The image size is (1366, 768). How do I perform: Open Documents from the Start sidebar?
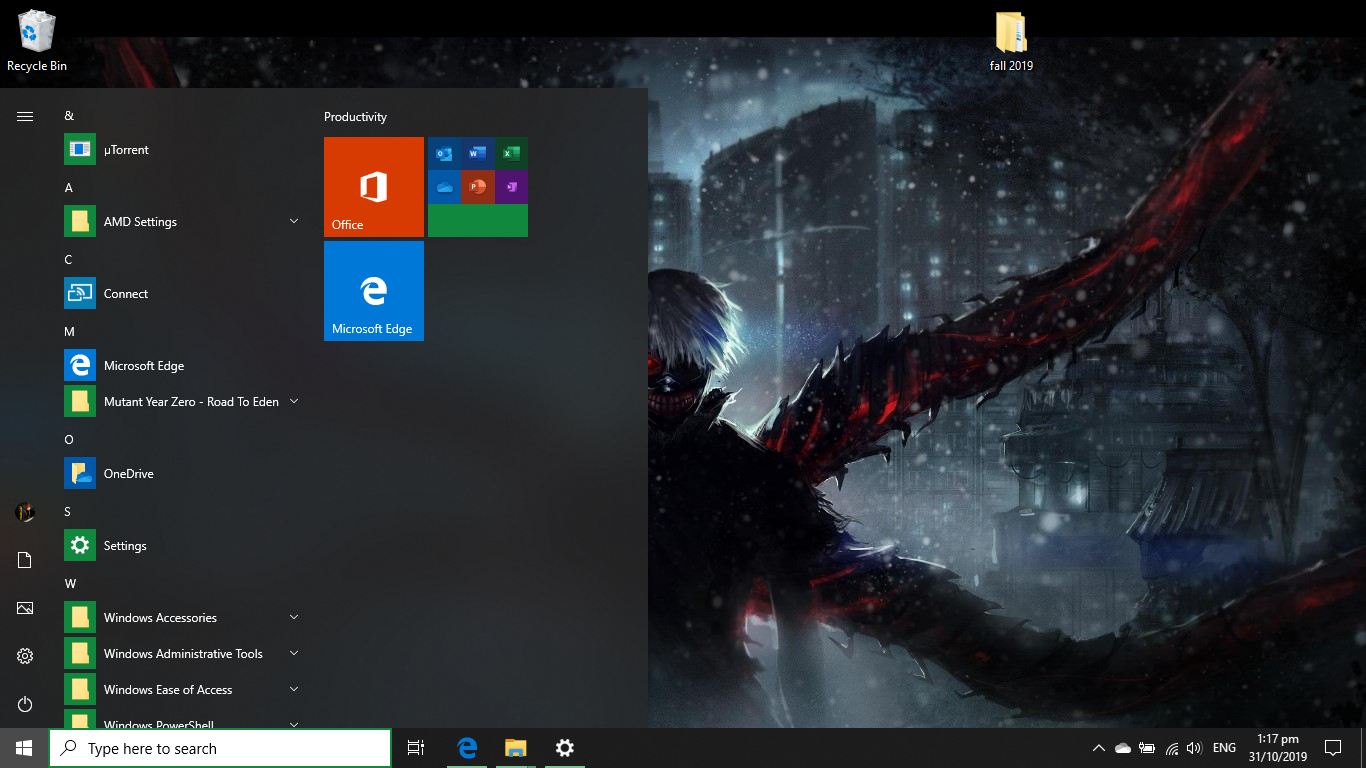click(25, 560)
